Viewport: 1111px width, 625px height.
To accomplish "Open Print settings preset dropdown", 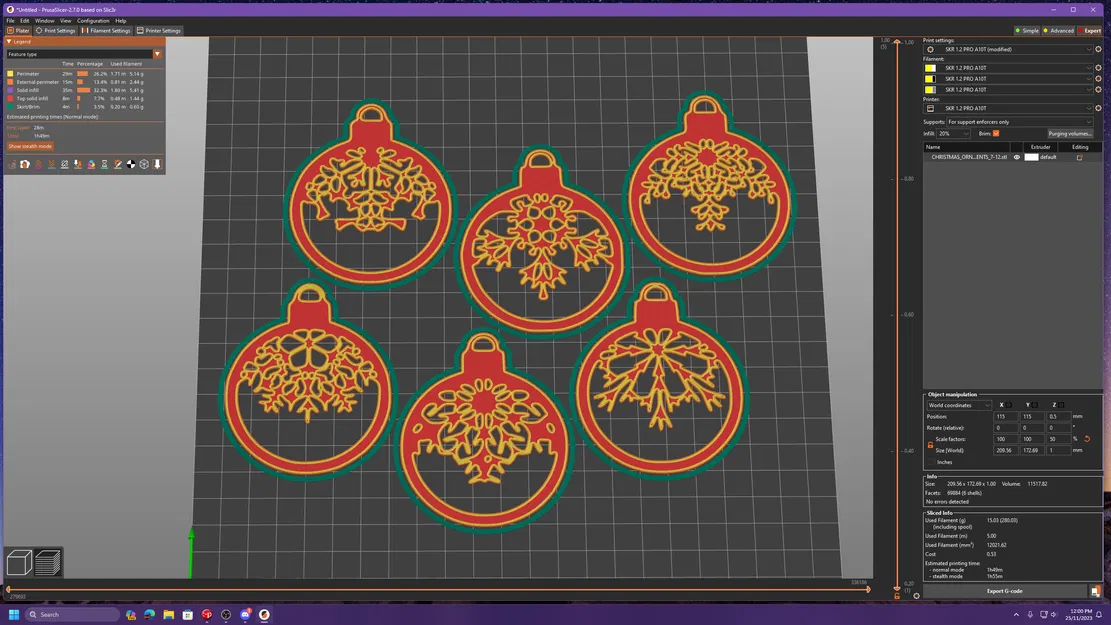I will (1009, 50).
